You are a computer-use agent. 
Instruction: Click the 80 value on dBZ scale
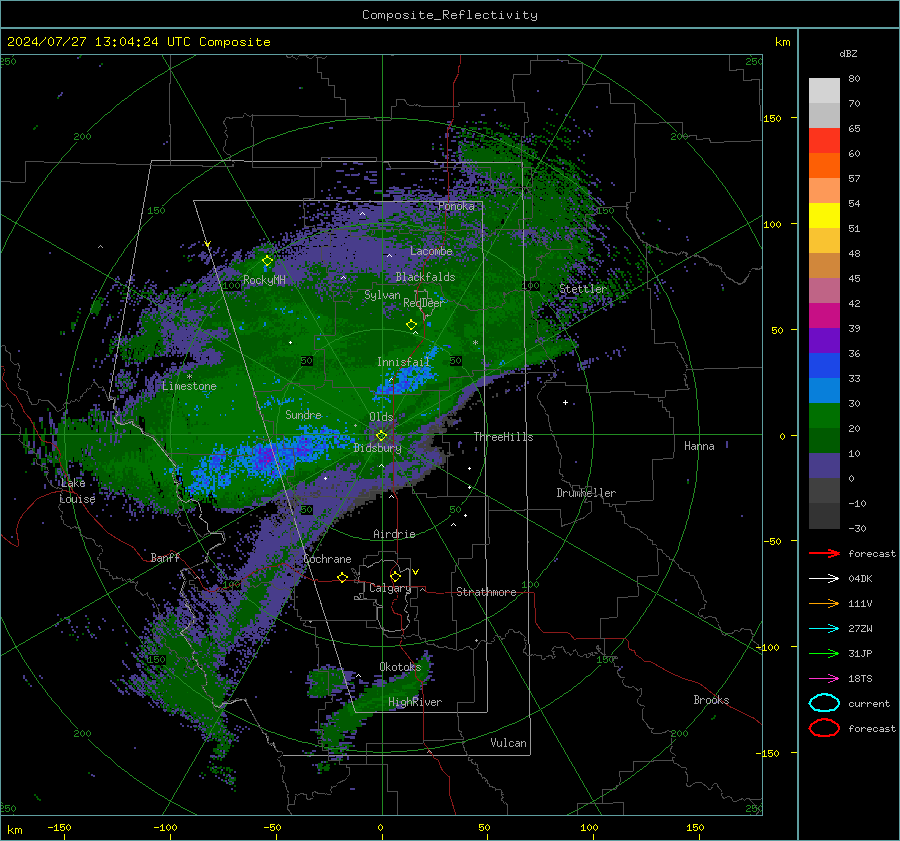tap(854, 79)
